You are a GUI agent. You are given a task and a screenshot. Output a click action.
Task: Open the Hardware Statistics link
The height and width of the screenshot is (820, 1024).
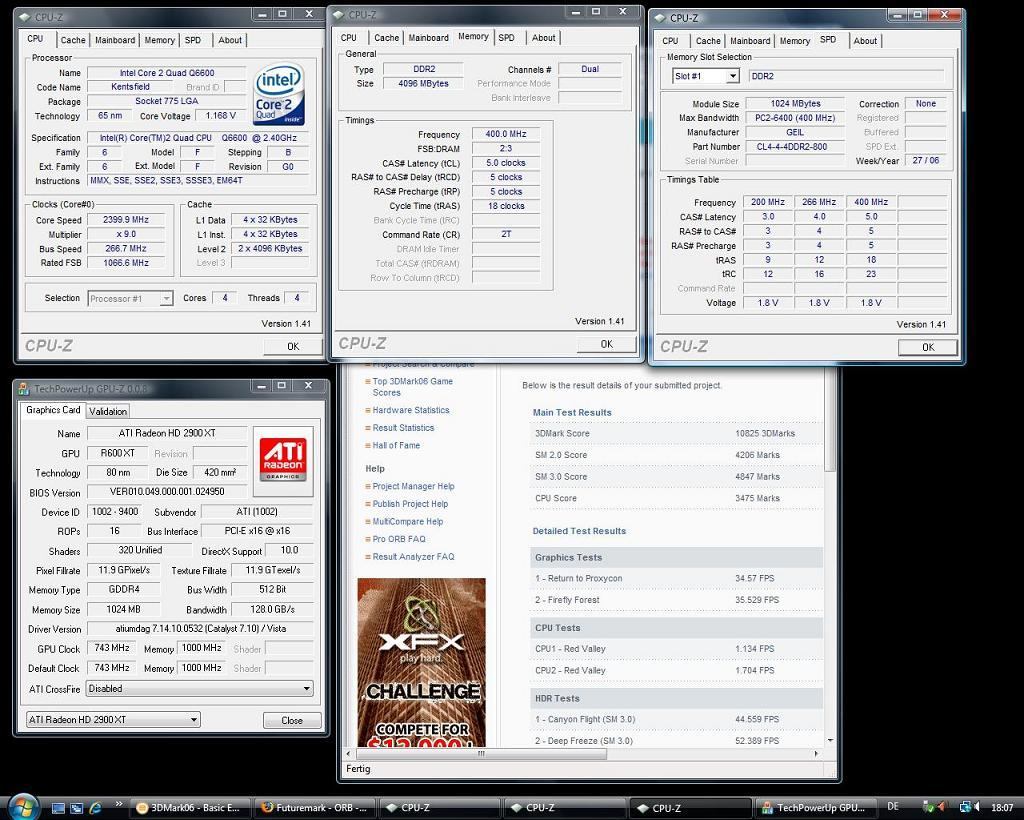point(411,410)
